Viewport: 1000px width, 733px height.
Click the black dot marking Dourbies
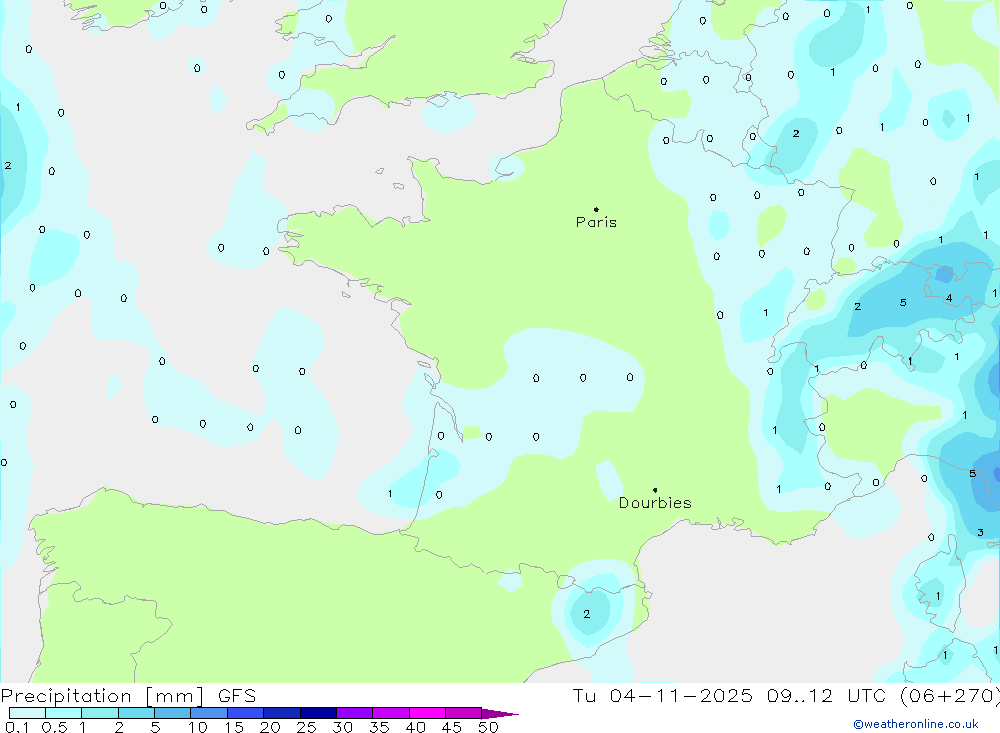[x=655, y=490]
